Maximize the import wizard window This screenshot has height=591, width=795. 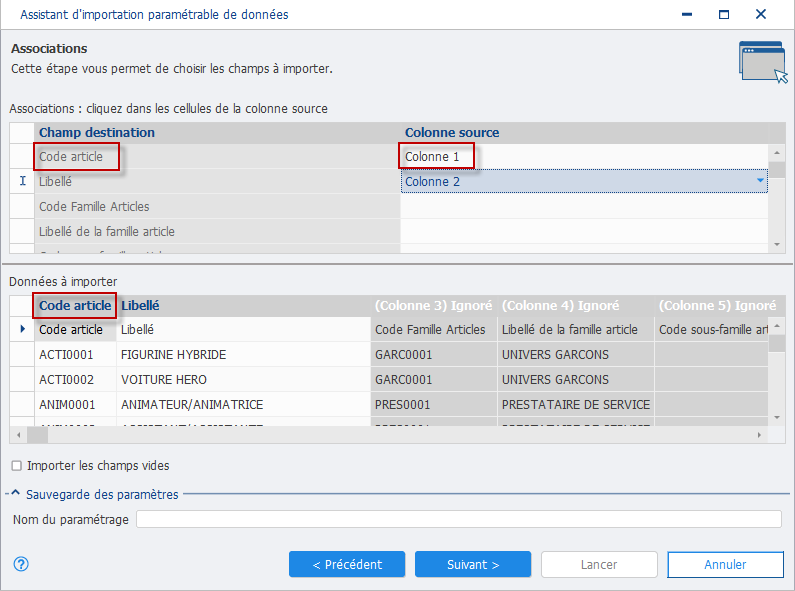pos(723,15)
